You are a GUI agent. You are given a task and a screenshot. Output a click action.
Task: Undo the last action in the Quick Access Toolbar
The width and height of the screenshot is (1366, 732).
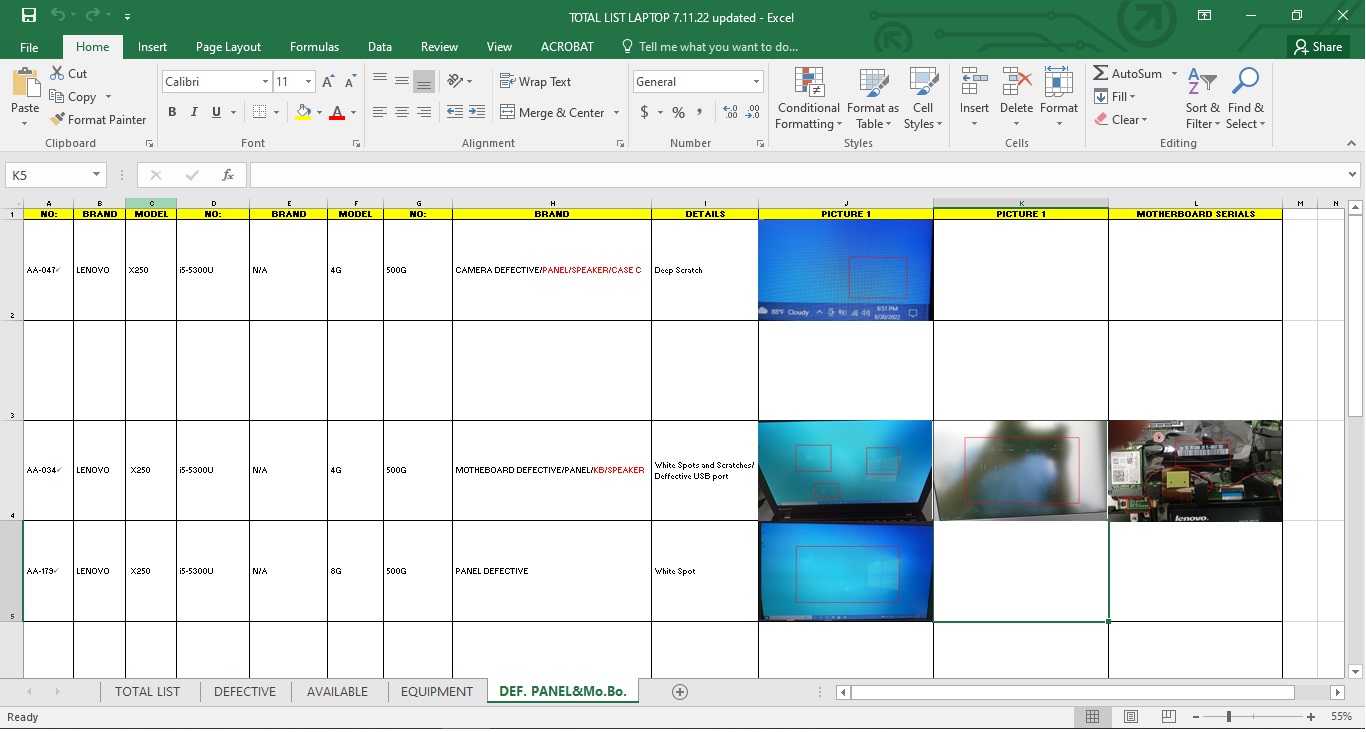pyautogui.click(x=58, y=16)
